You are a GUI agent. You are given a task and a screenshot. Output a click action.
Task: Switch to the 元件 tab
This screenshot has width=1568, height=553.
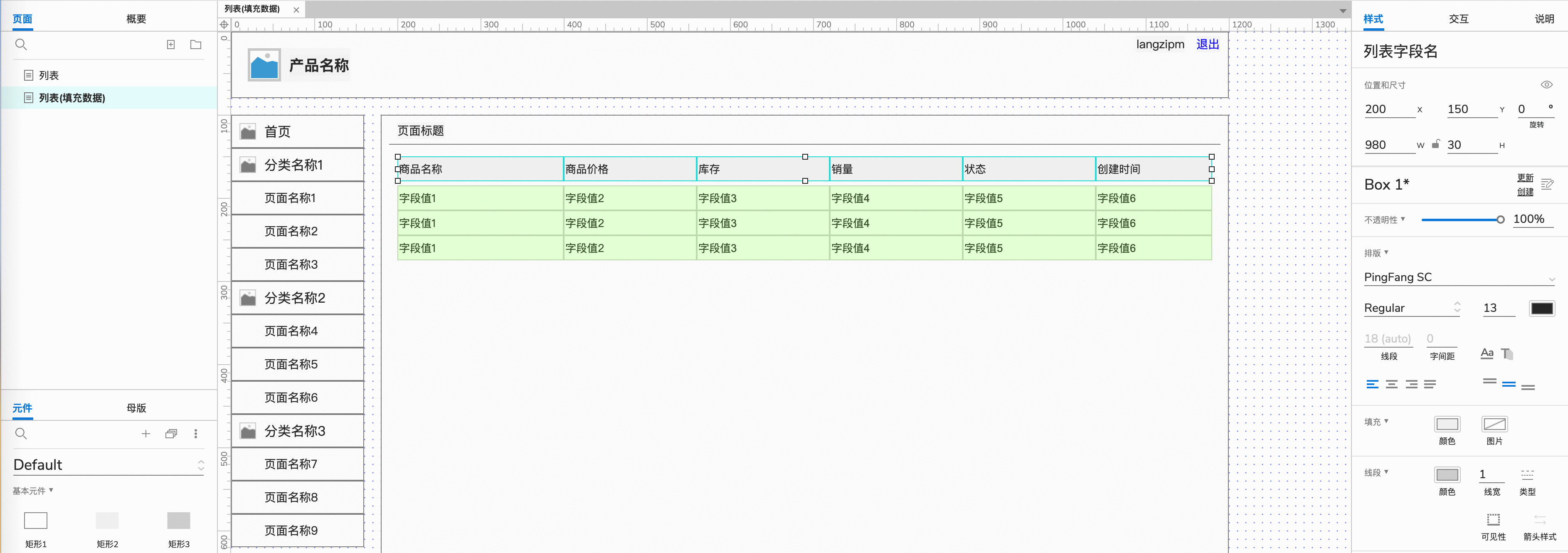(22, 408)
